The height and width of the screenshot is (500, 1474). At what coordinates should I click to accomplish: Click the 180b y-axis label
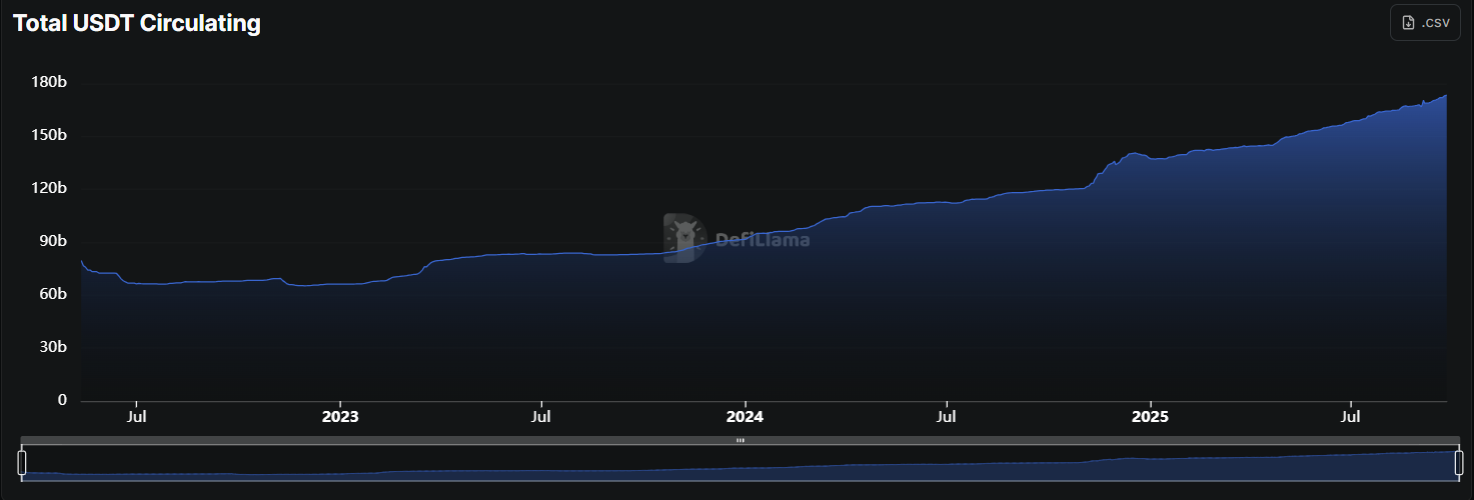(x=49, y=82)
